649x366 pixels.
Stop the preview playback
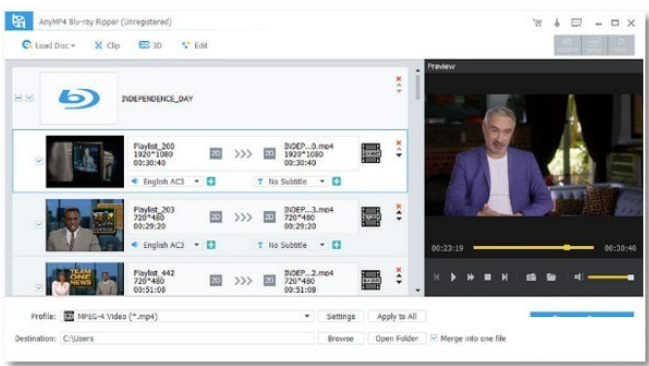[x=488, y=277]
